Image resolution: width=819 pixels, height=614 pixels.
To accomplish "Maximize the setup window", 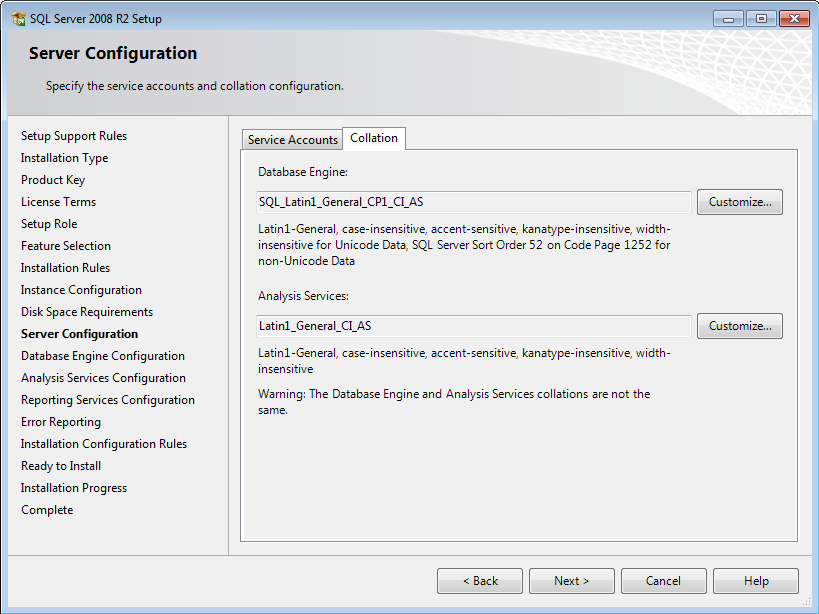I will point(762,19).
